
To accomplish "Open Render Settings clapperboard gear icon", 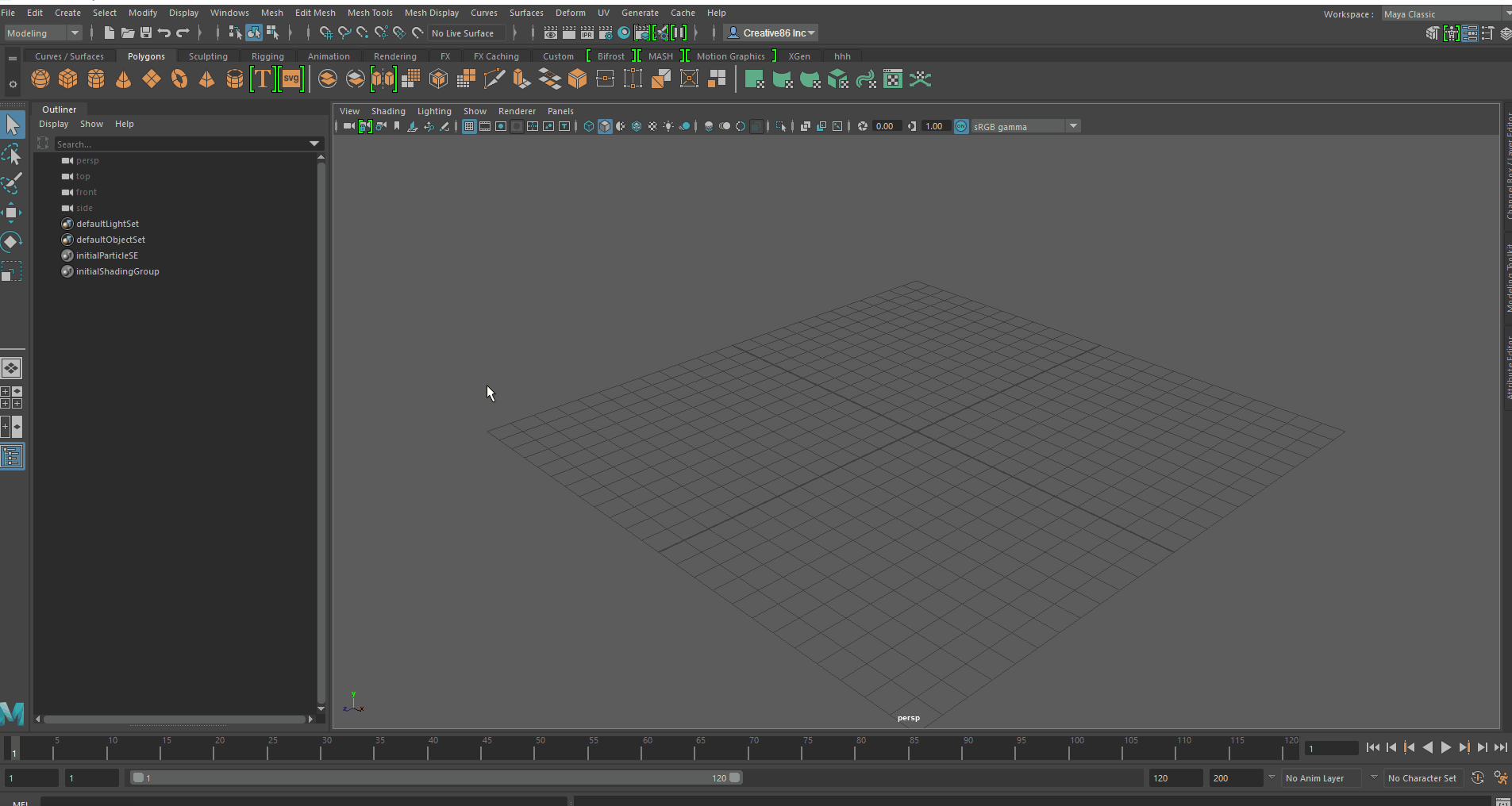I will (x=606, y=33).
